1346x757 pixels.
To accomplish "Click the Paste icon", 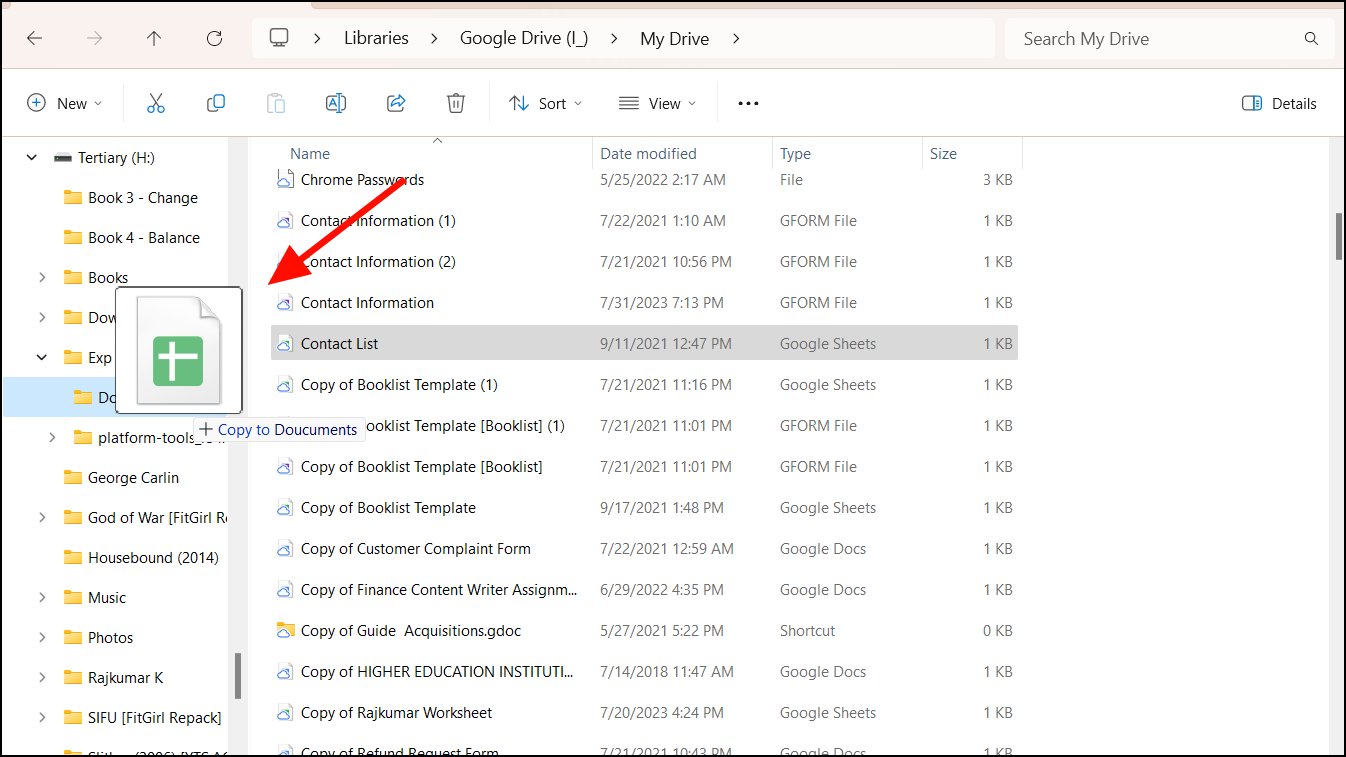I will 276,102.
